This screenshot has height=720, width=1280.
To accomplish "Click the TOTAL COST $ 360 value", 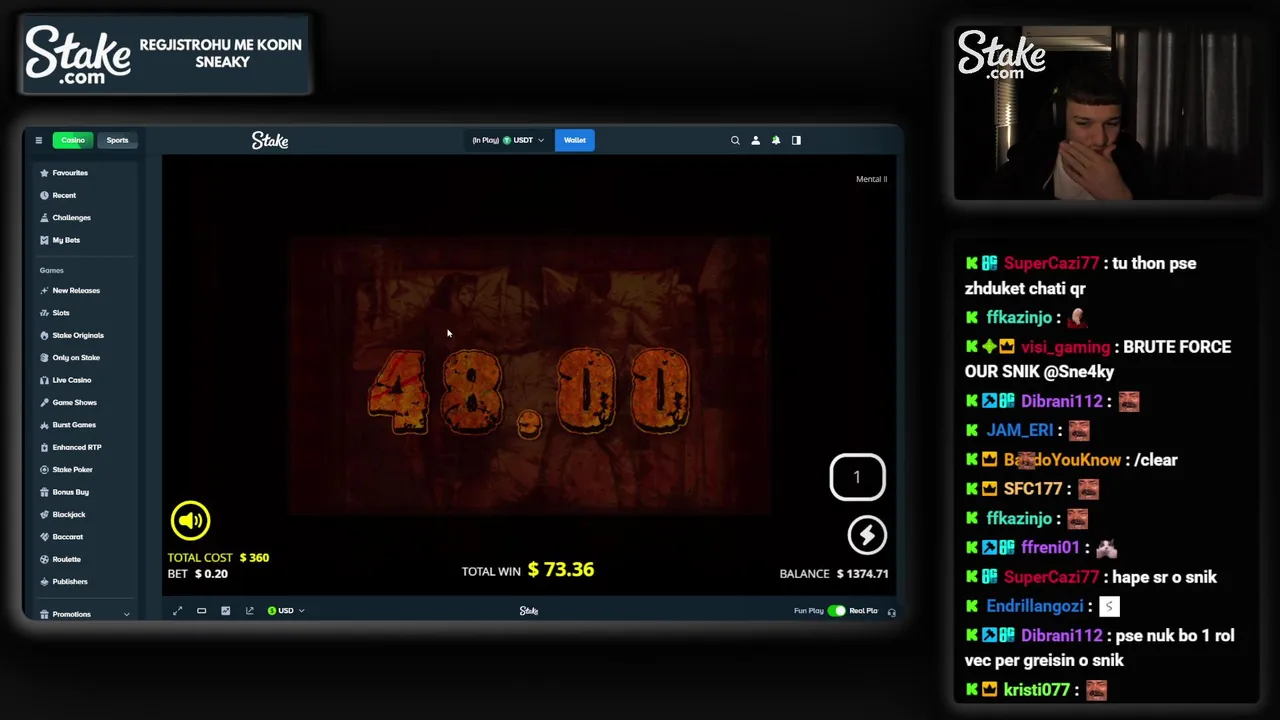I will [254, 557].
